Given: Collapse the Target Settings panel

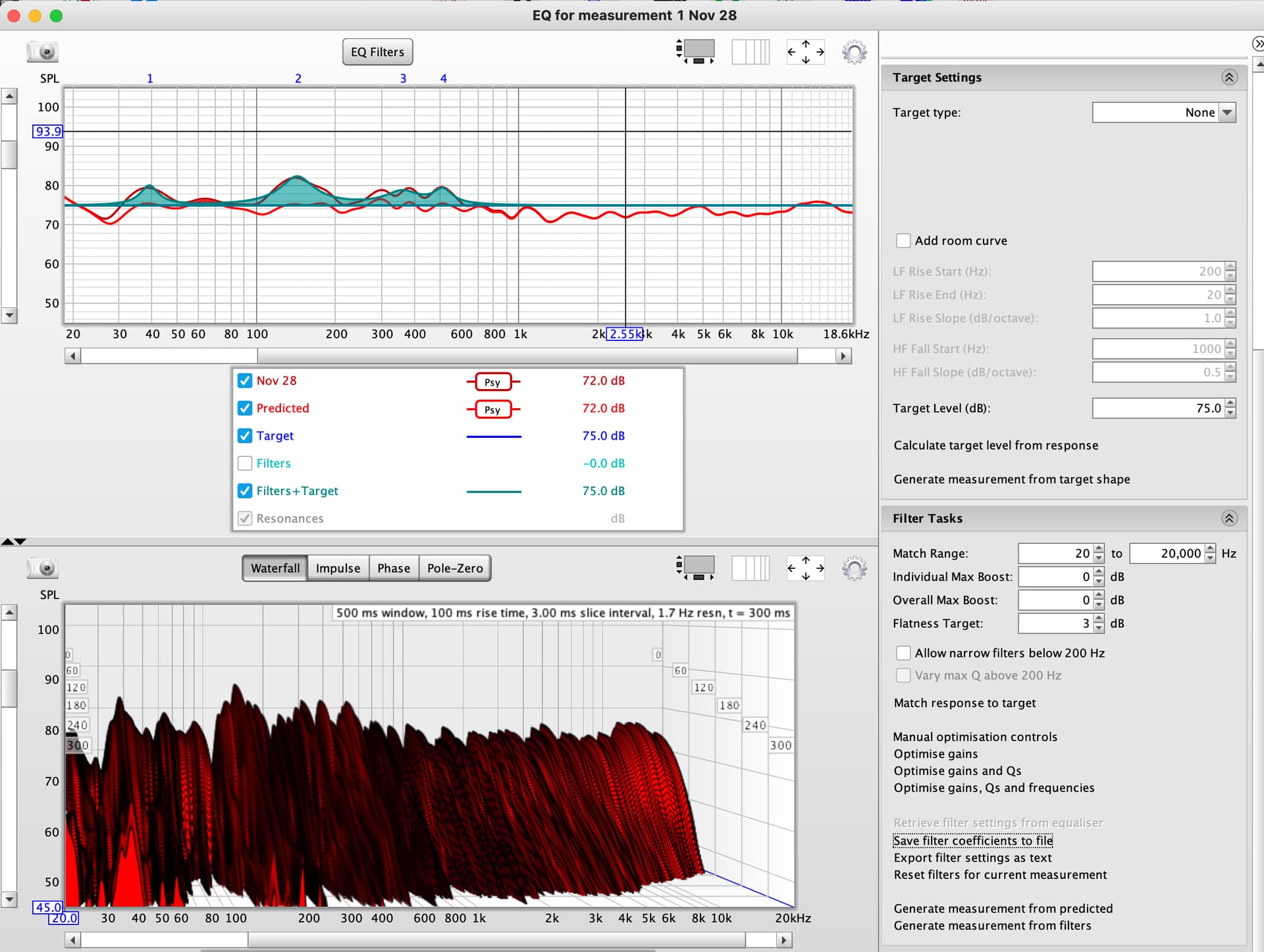Looking at the screenshot, I should (1229, 78).
